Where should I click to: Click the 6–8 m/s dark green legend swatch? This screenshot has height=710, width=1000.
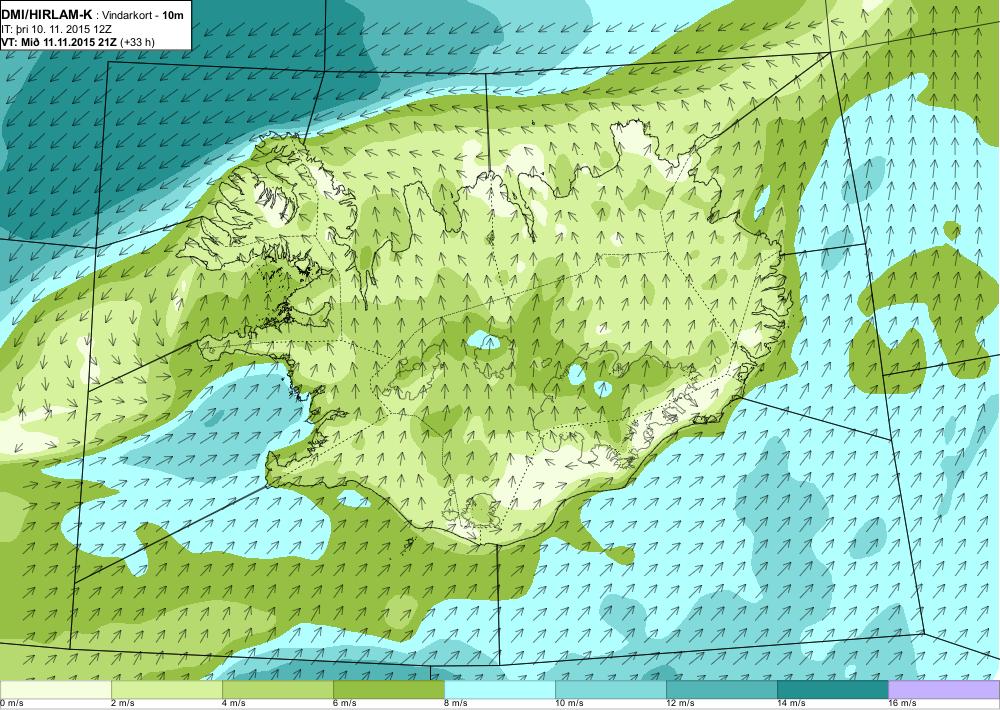388,689
